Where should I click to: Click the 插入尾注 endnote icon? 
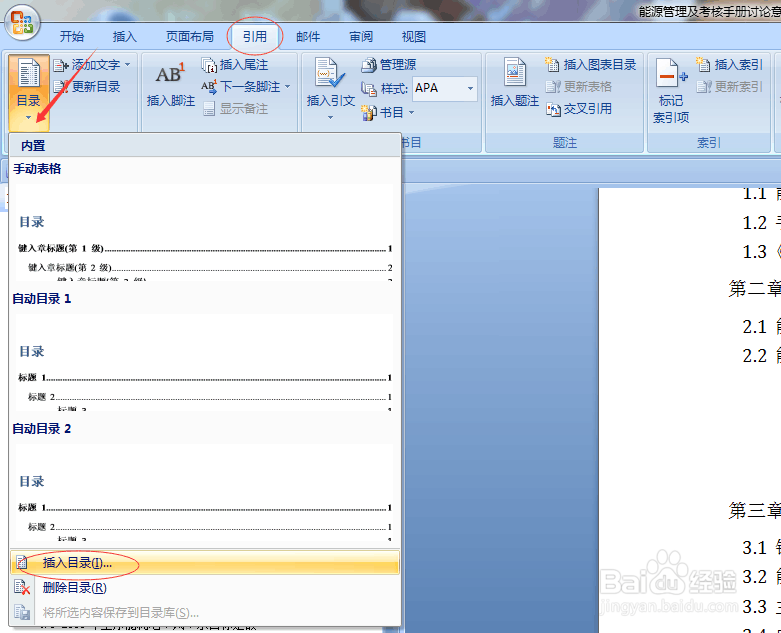click(x=209, y=65)
